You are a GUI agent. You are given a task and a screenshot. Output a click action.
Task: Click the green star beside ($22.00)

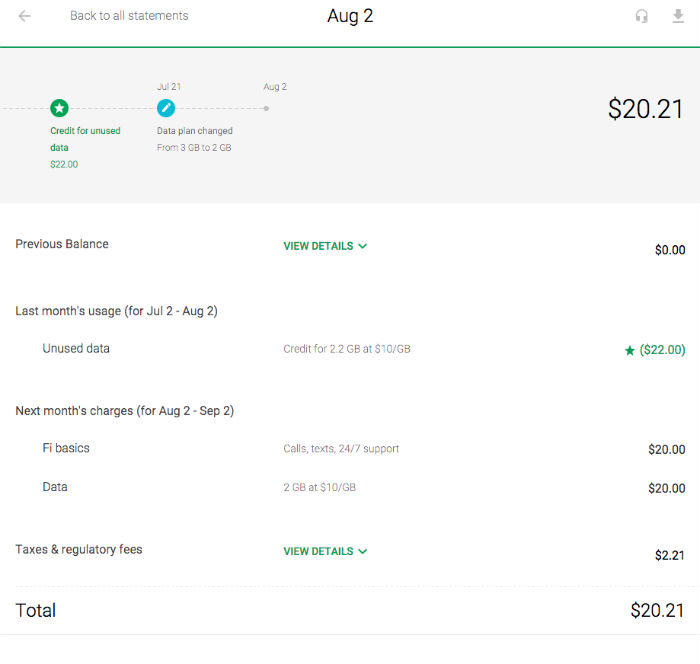[x=629, y=350]
